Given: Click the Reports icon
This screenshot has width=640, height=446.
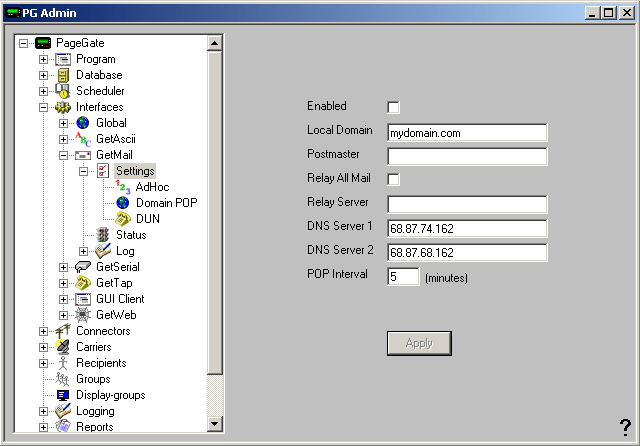Looking at the screenshot, I should (63, 426).
